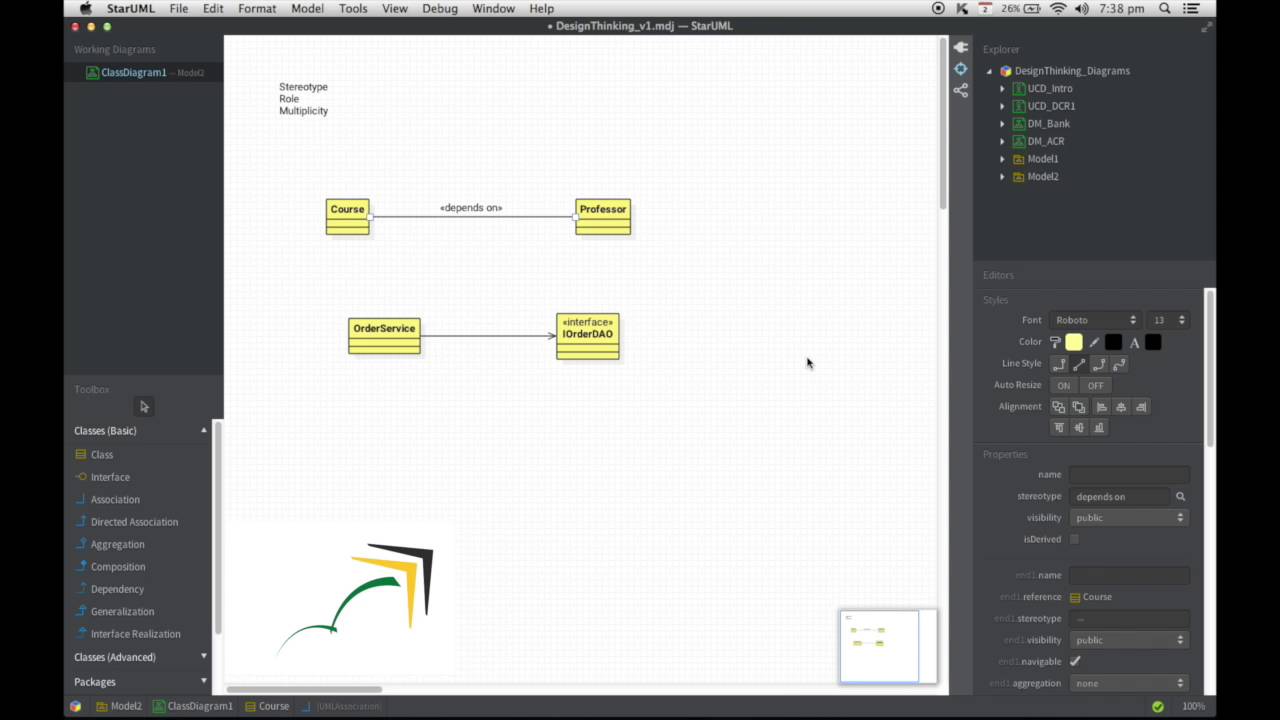Image resolution: width=1280 pixels, height=720 pixels.
Task: Open the Help menu
Action: [x=542, y=8]
